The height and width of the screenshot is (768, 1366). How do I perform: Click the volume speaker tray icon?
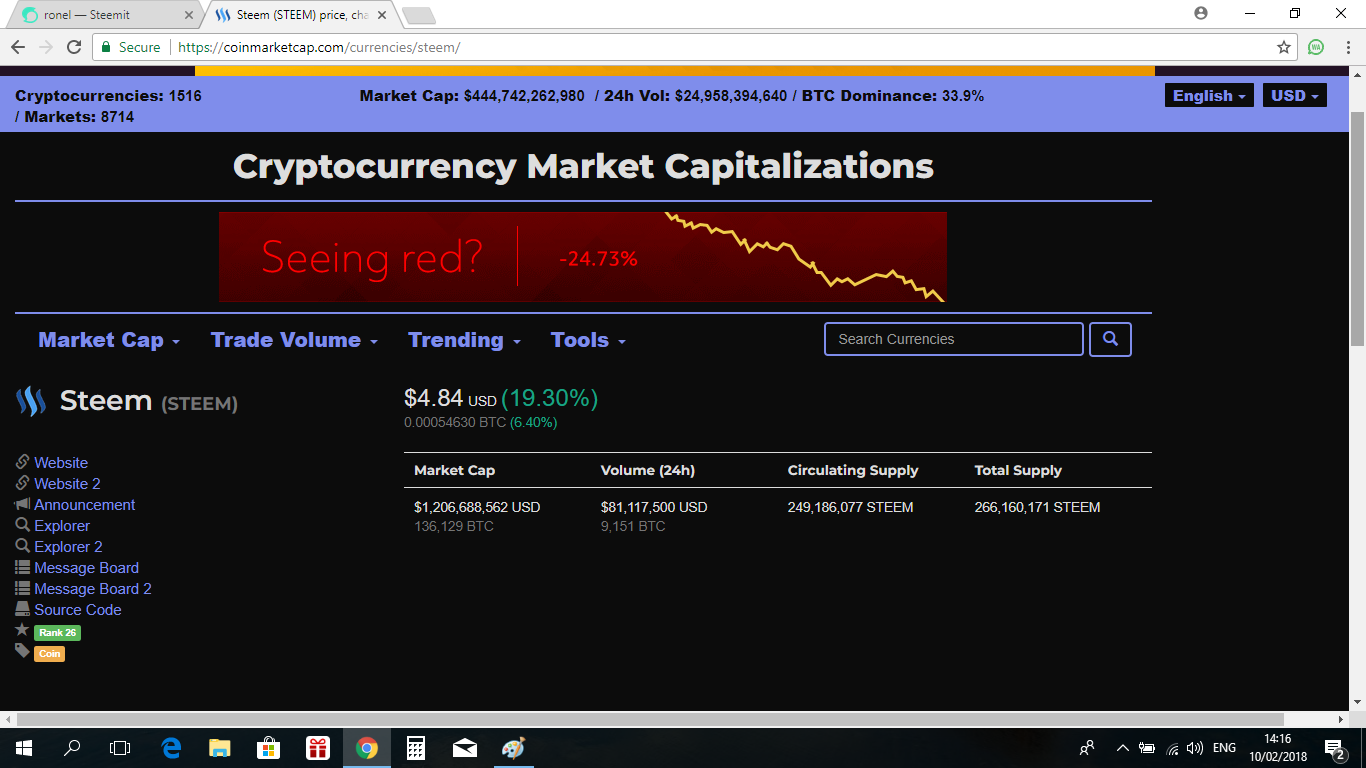1194,748
